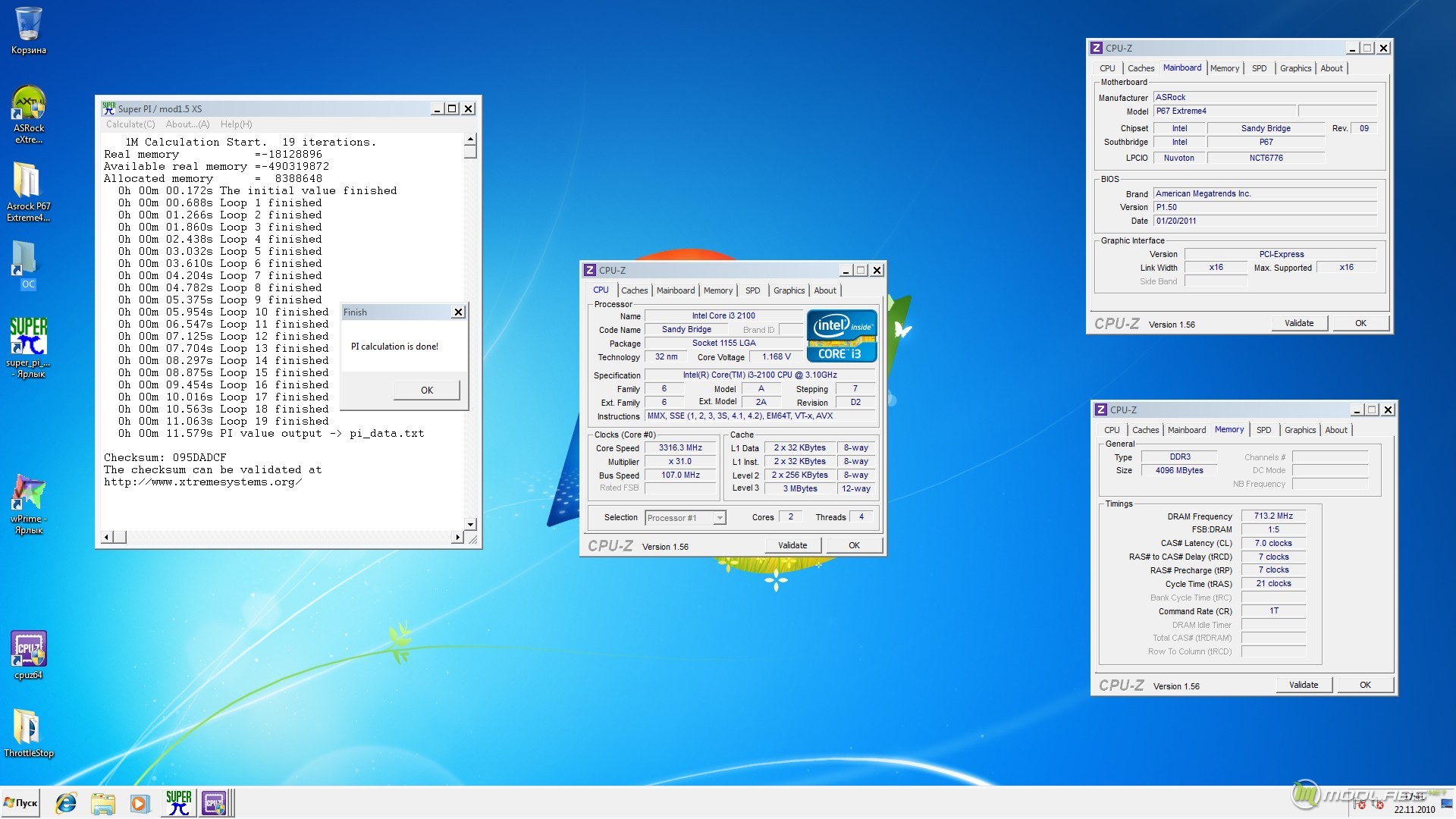
Task: Open Internet Explorer from taskbar
Action: pyautogui.click(x=66, y=803)
